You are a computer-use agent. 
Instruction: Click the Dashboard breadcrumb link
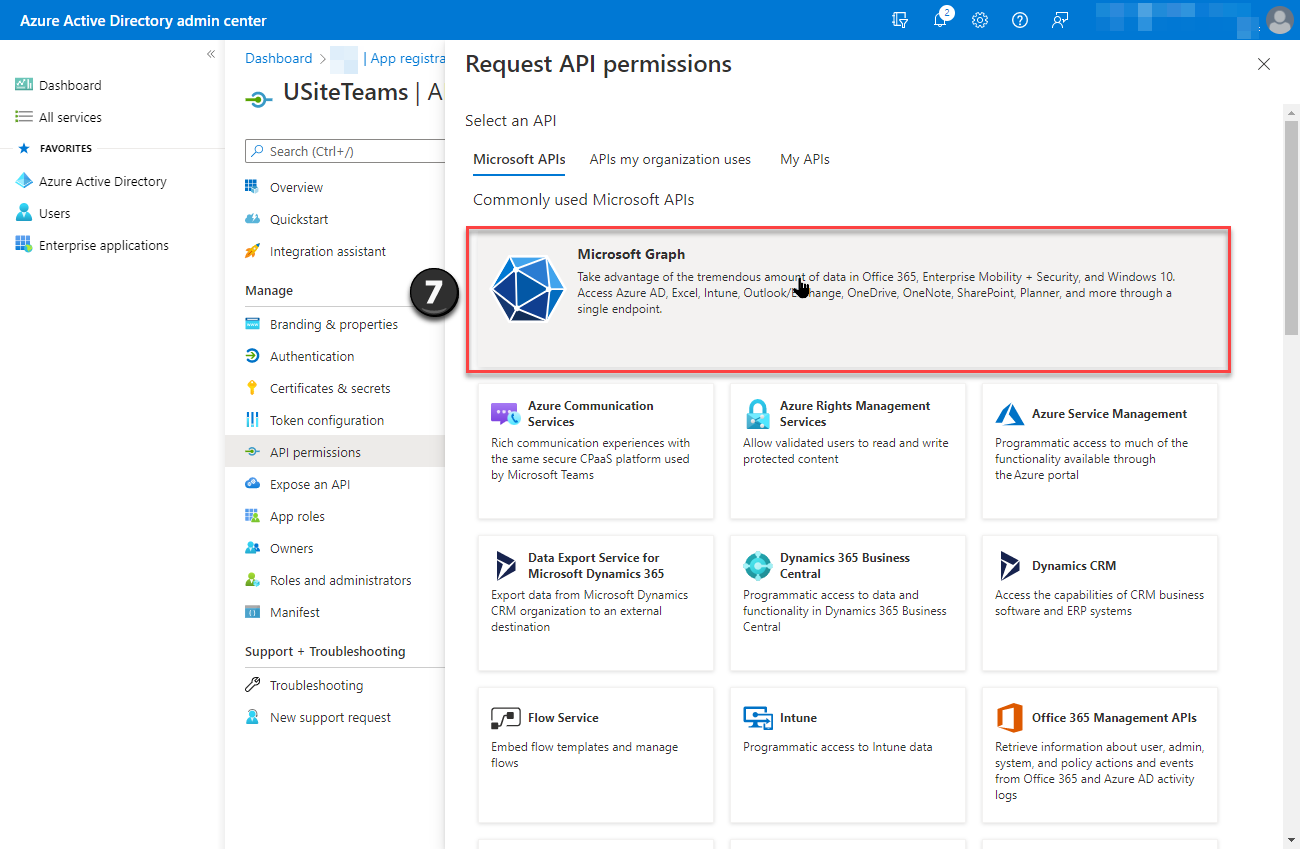tap(279, 58)
